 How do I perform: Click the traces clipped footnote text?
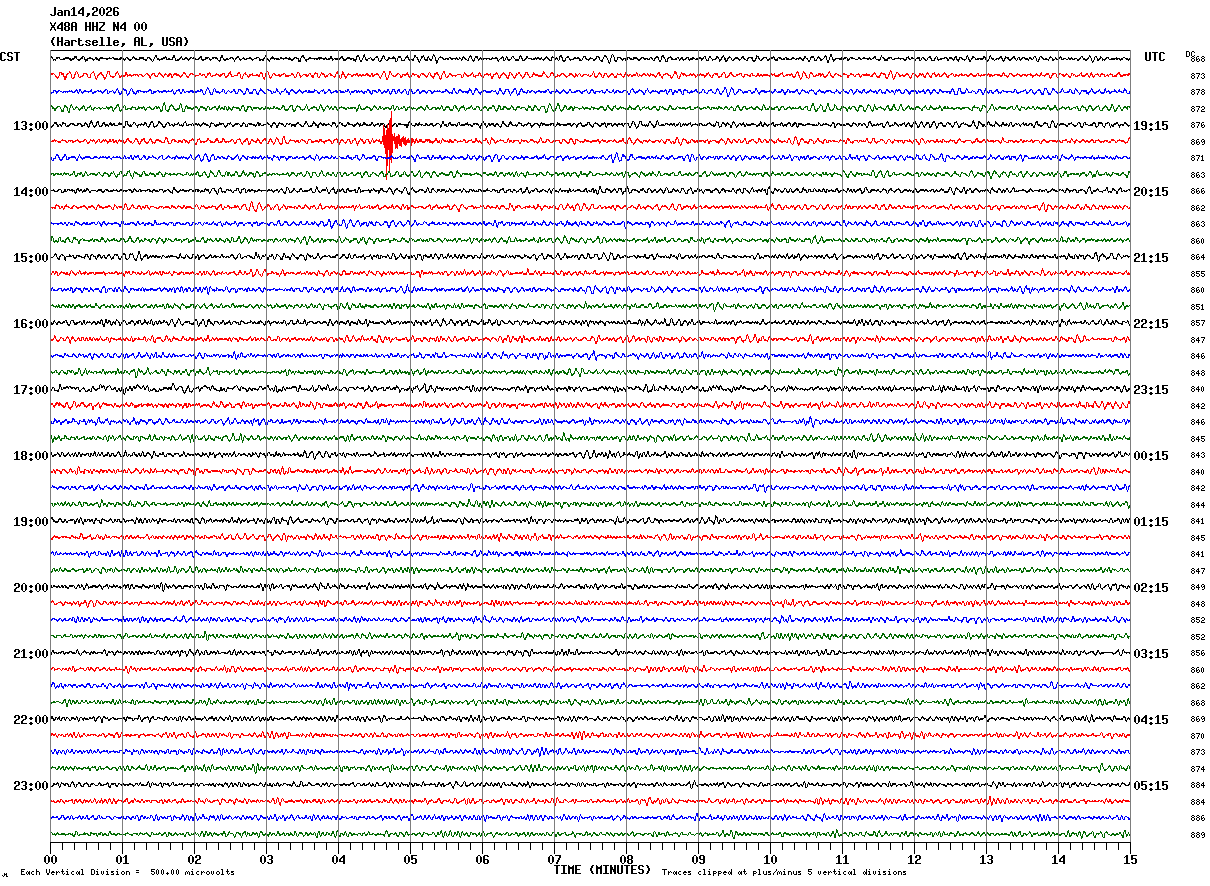pyautogui.click(x=784, y=872)
